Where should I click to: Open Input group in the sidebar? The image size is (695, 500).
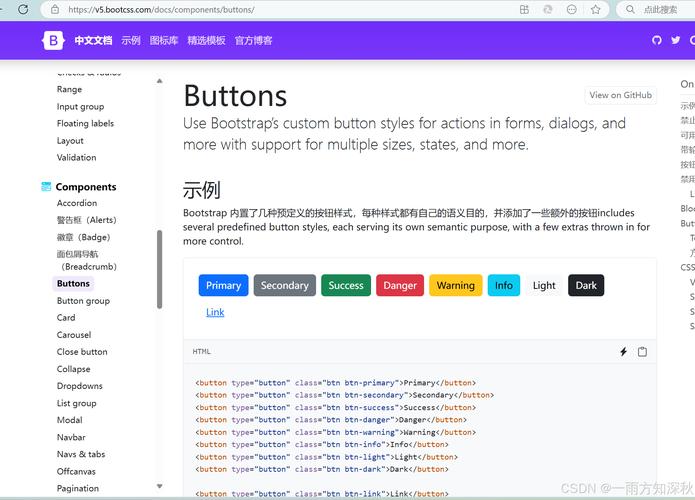(80, 107)
